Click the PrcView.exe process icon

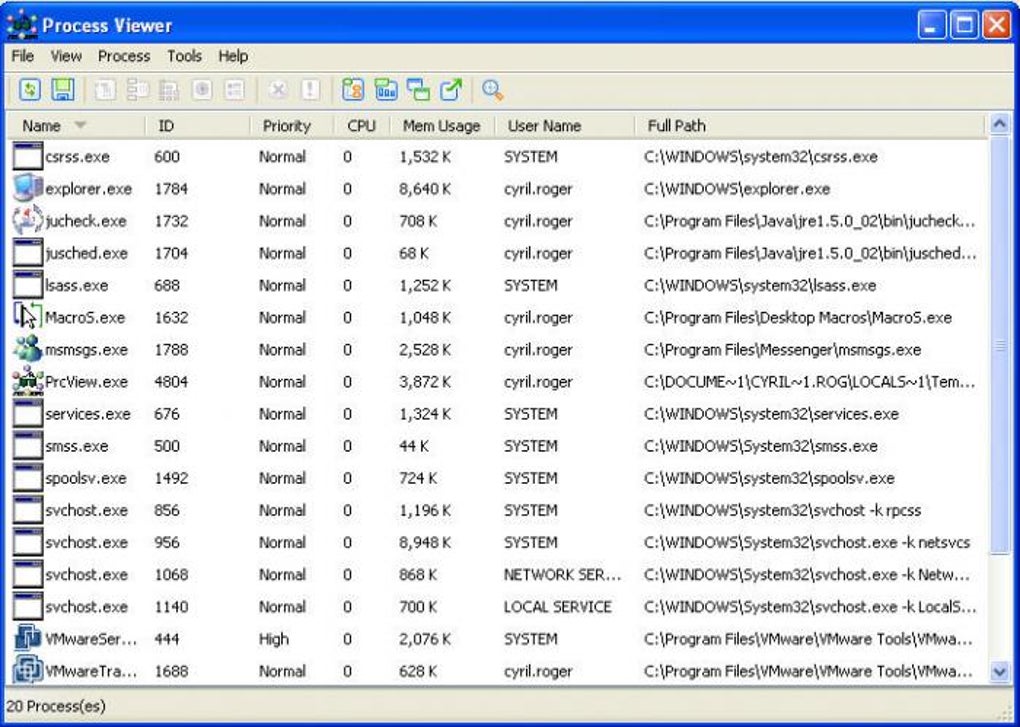pos(28,381)
